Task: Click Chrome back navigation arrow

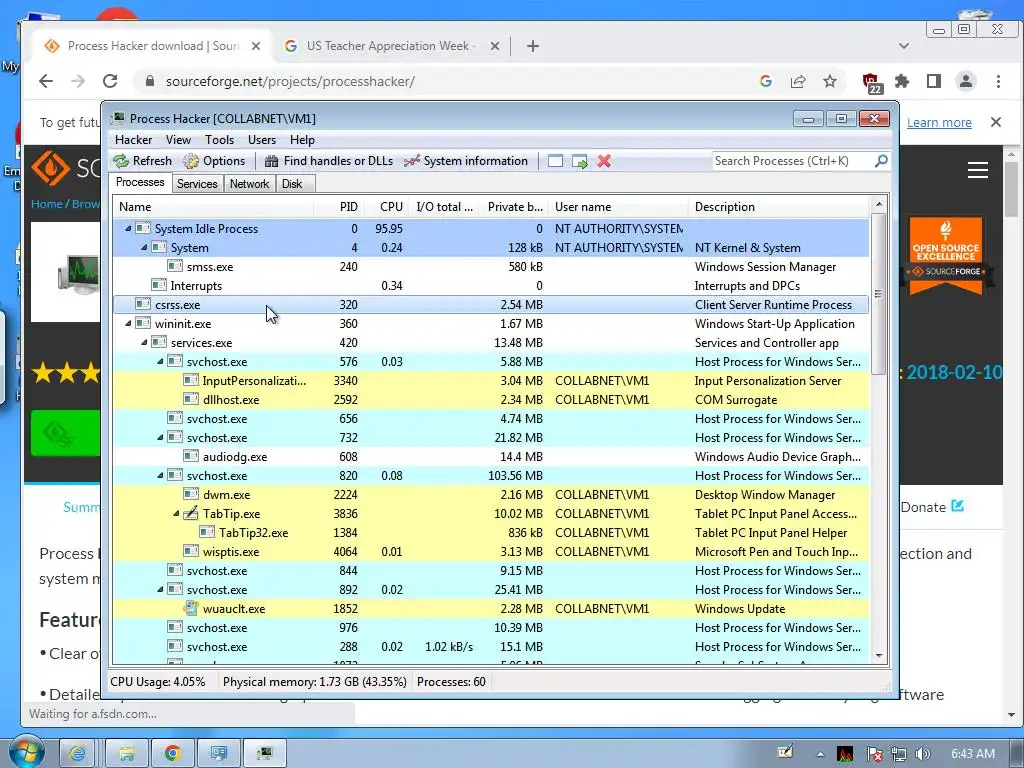Action: pyautogui.click(x=46, y=81)
